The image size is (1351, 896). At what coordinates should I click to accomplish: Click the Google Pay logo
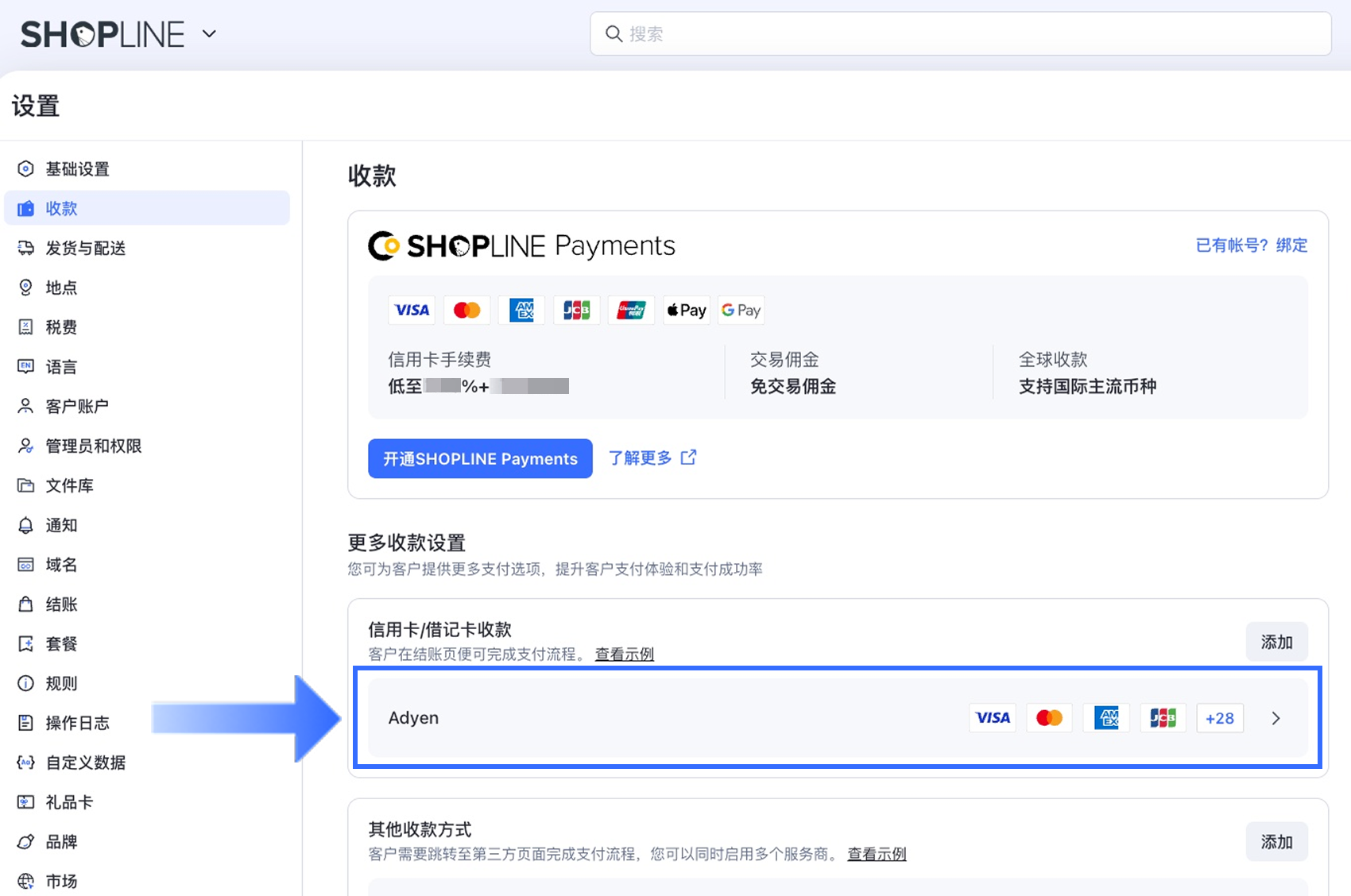coord(741,310)
